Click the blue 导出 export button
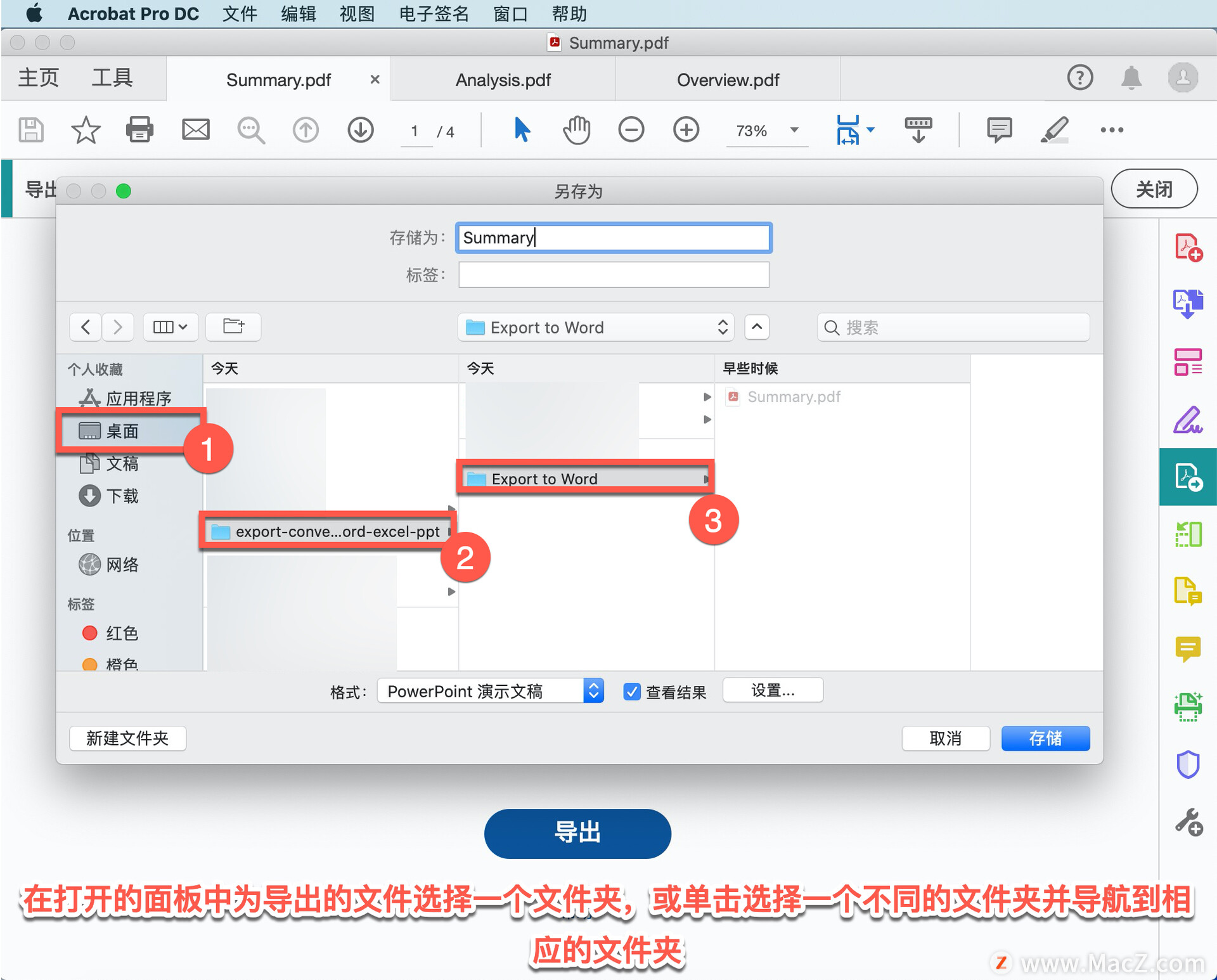 coord(577,833)
